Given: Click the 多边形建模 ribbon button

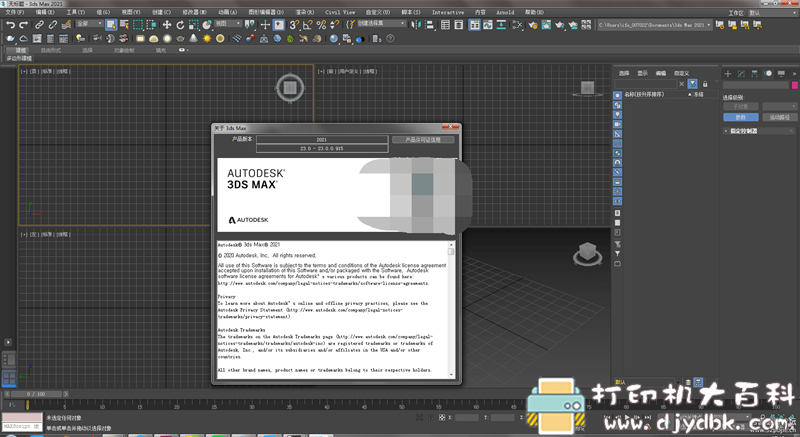Looking at the screenshot, I should click(19, 59).
